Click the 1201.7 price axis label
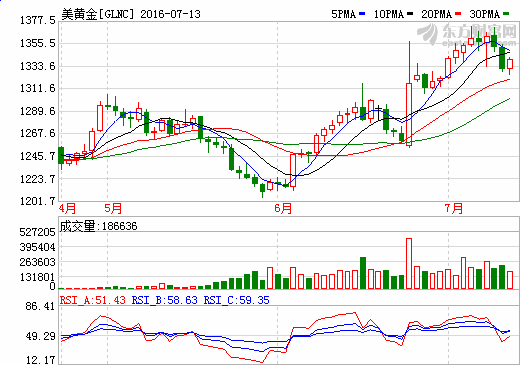This screenshot has height=365, width=520. [x=38, y=201]
